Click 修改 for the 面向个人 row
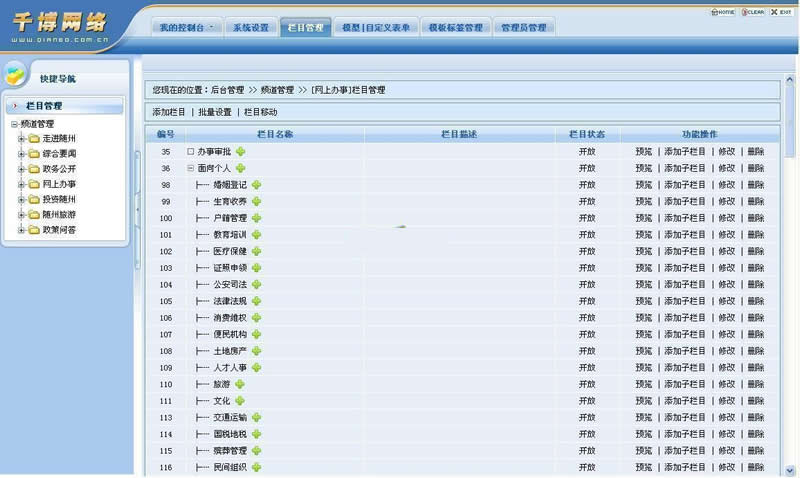The height and width of the screenshot is (478, 800). pyautogui.click(x=726, y=169)
